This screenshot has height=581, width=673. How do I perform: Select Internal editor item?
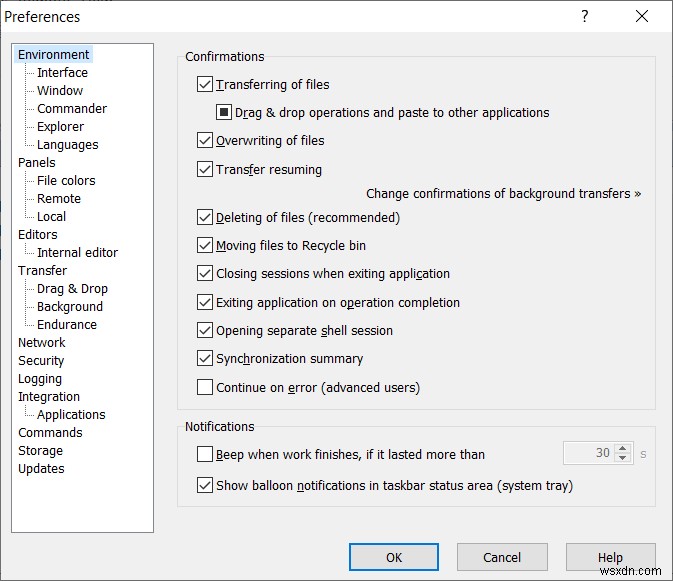click(78, 253)
